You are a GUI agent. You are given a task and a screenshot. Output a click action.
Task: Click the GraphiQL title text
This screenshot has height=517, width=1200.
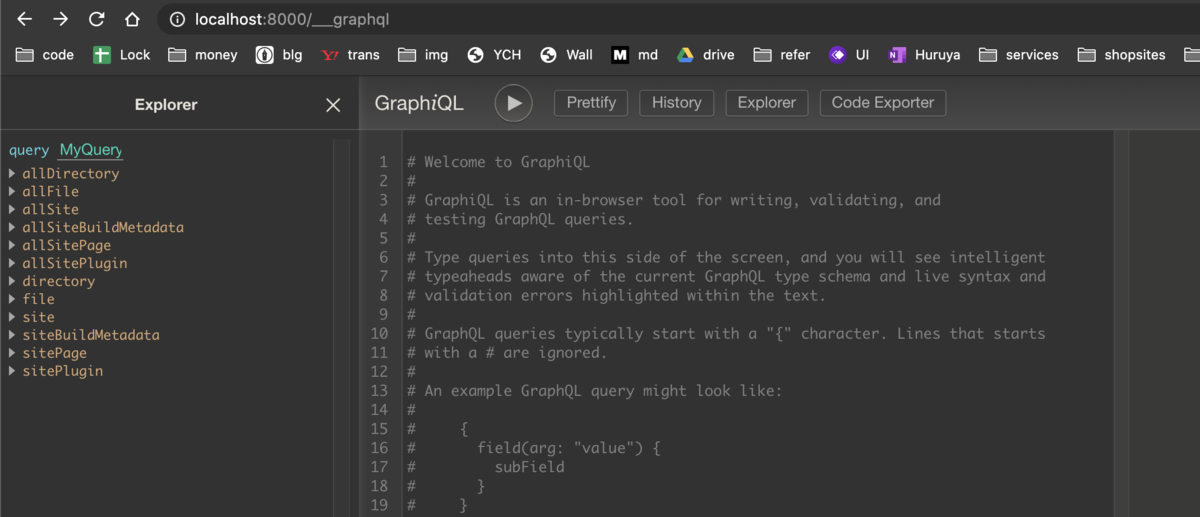click(x=419, y=103)
